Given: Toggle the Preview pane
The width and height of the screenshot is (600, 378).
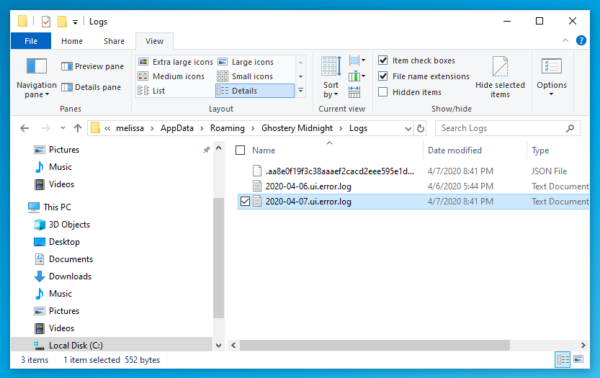Looking at the screenshot, I should click(92, 66).
